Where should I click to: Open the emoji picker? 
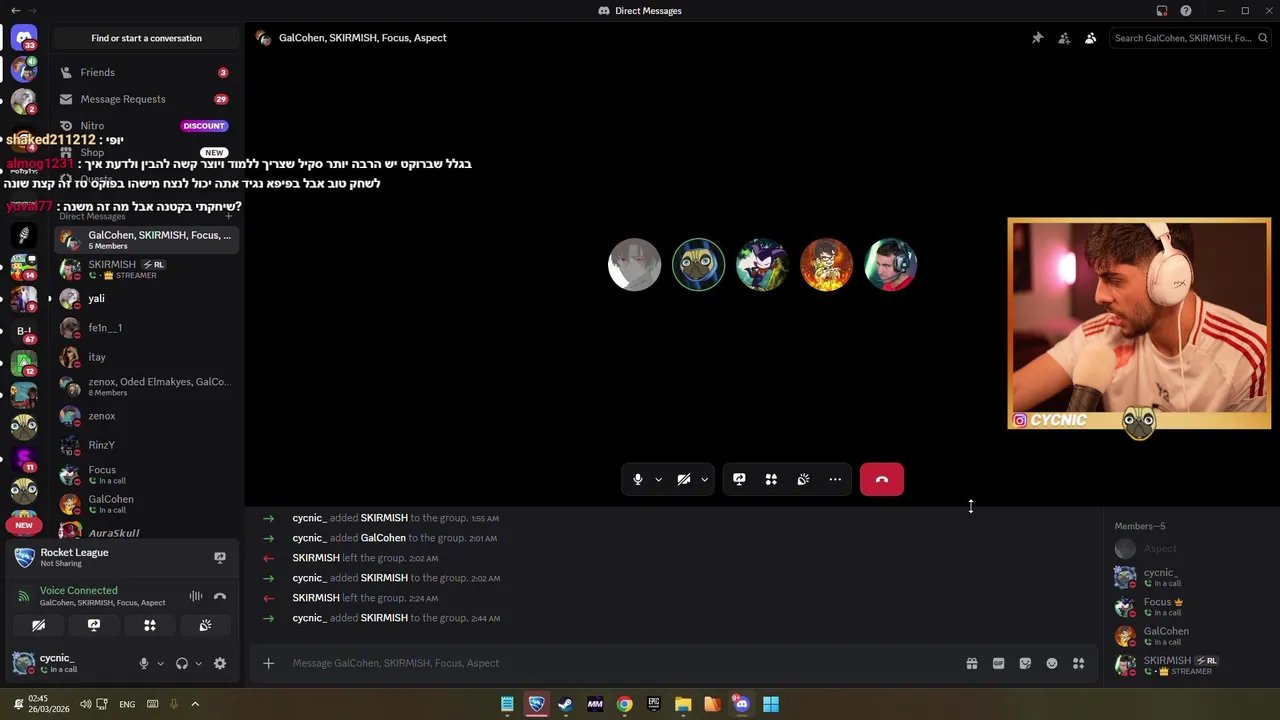(1052, 663)
